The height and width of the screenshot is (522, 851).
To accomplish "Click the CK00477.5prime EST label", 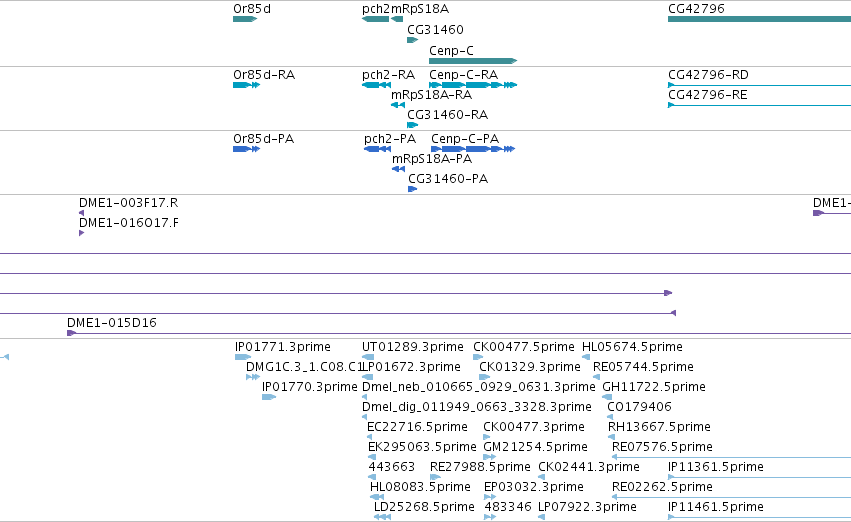I will [x=524, y=346].
